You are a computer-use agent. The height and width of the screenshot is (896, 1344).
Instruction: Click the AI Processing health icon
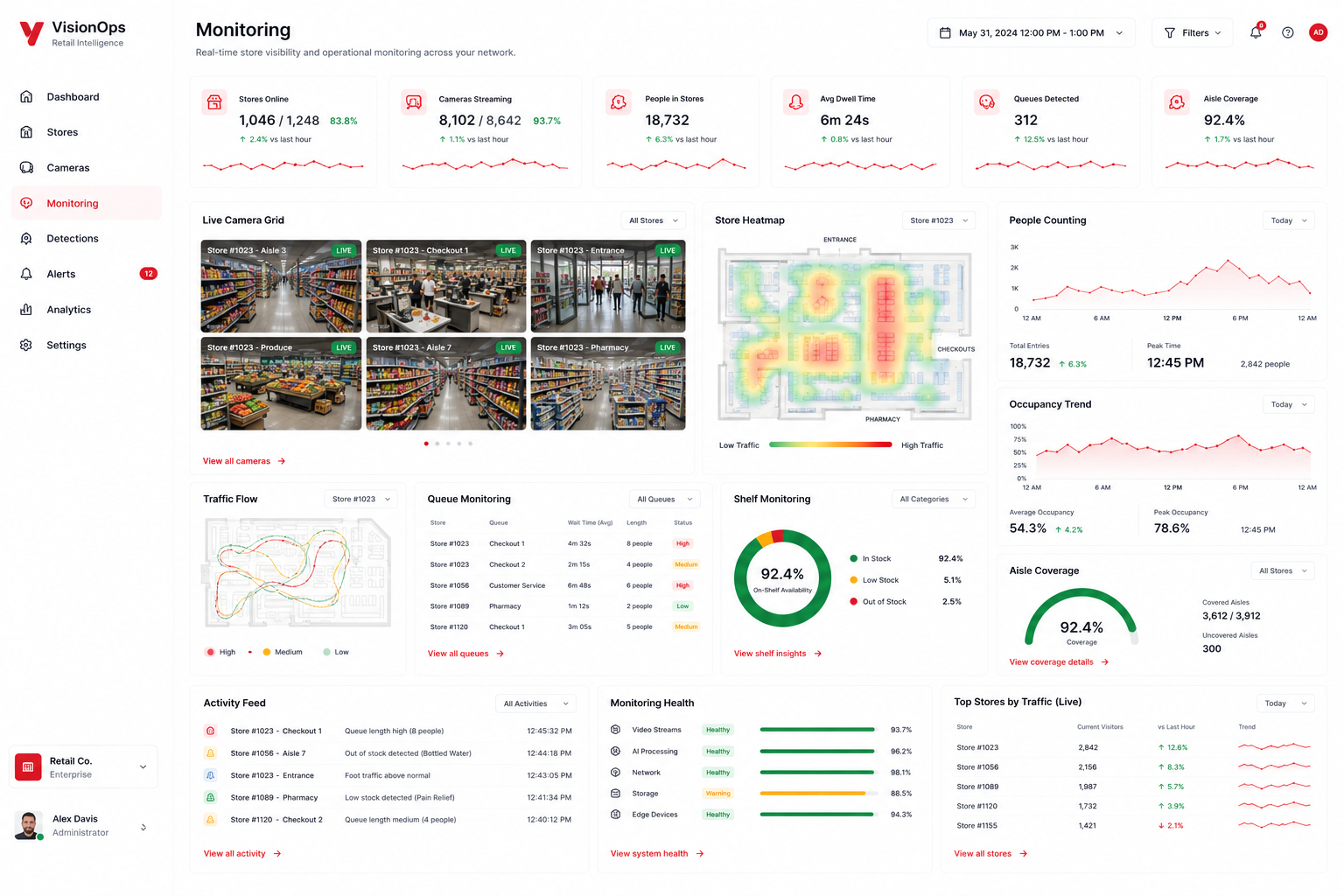615,751
